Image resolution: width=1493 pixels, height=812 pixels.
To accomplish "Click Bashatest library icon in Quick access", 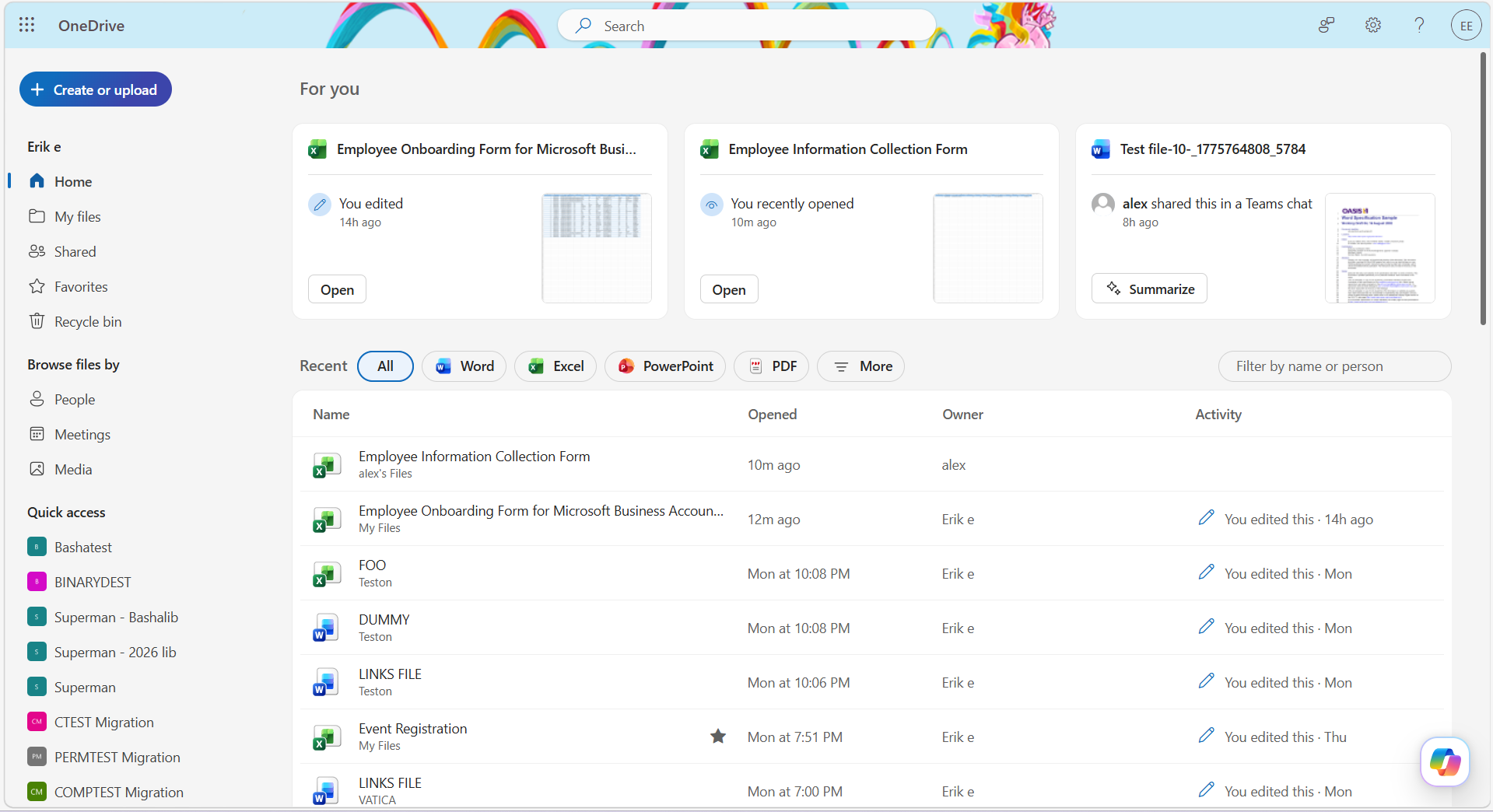I will [x=37, y=547].
